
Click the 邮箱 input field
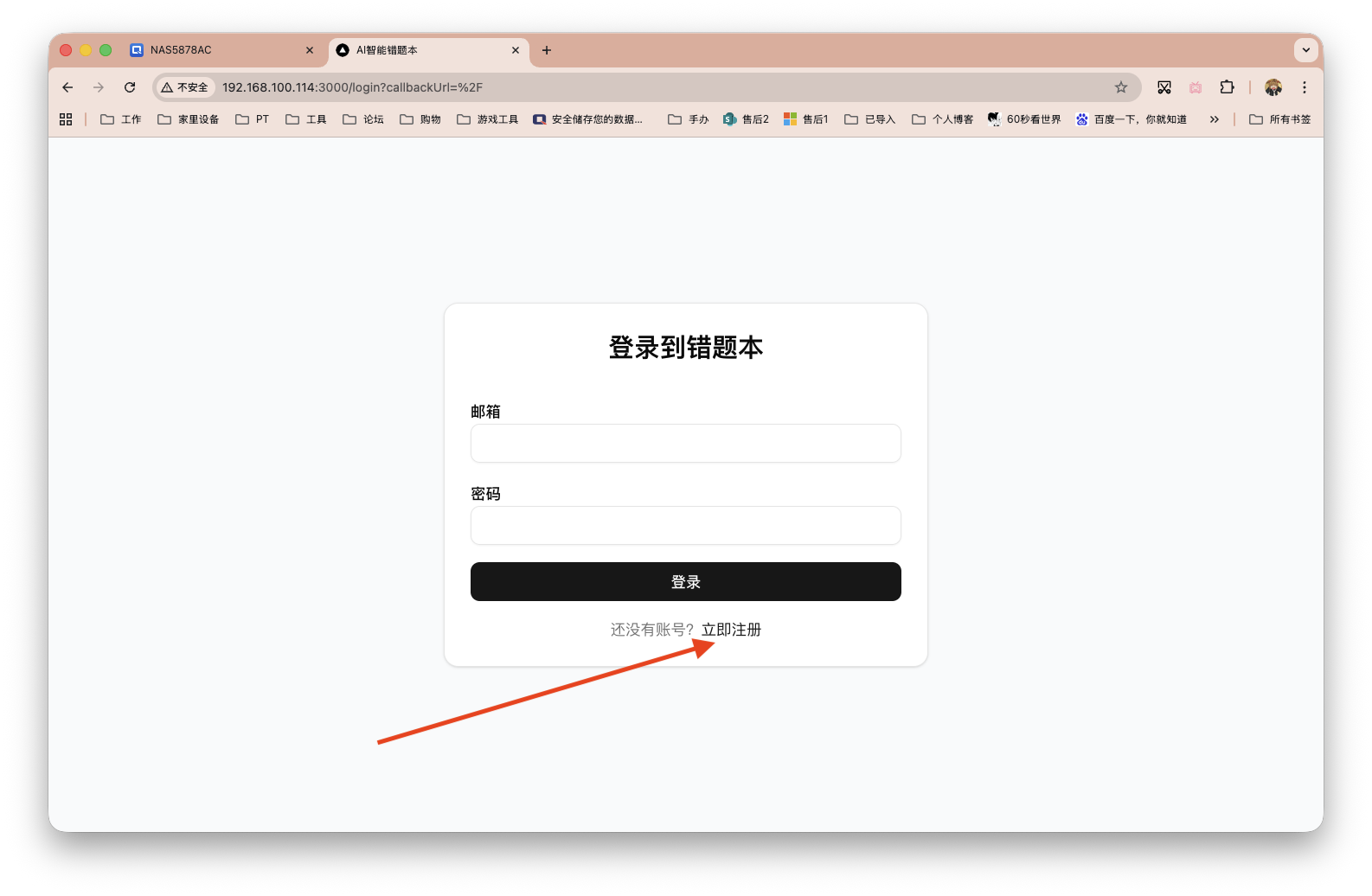[x=686, y=443]
